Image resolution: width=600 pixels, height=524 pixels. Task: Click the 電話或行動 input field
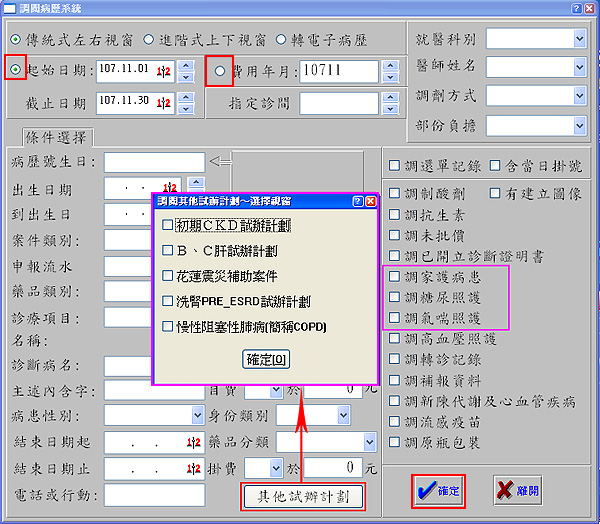click(x=154, y=494)
